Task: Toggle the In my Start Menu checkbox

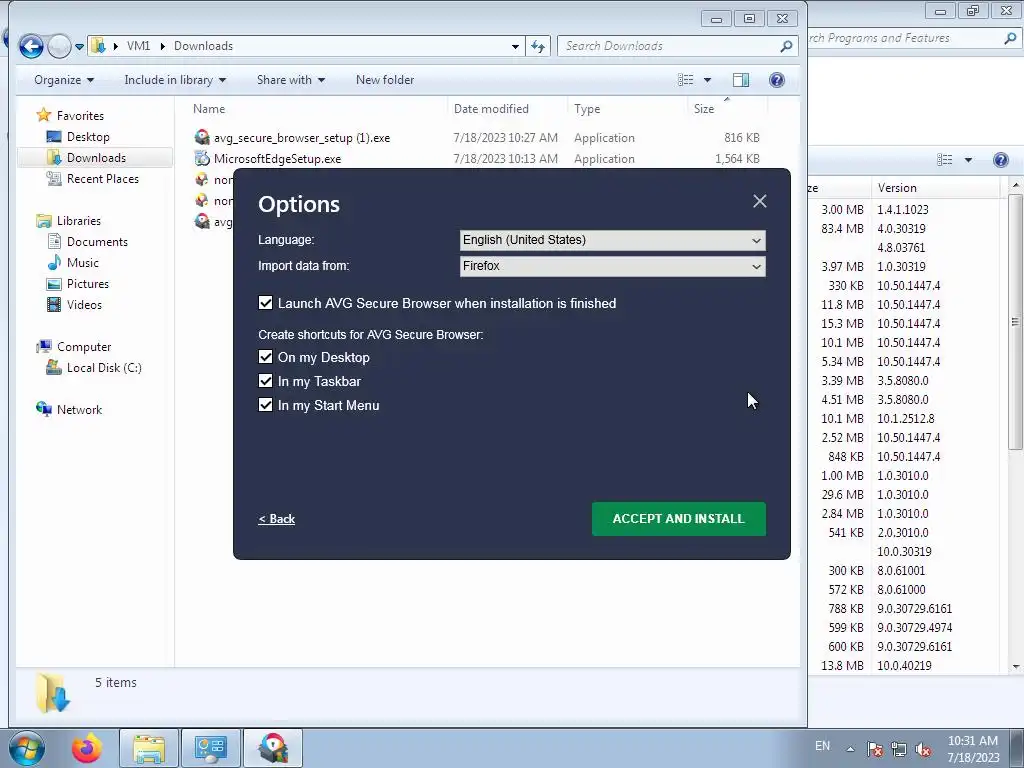Action: [x=265, y=406]
